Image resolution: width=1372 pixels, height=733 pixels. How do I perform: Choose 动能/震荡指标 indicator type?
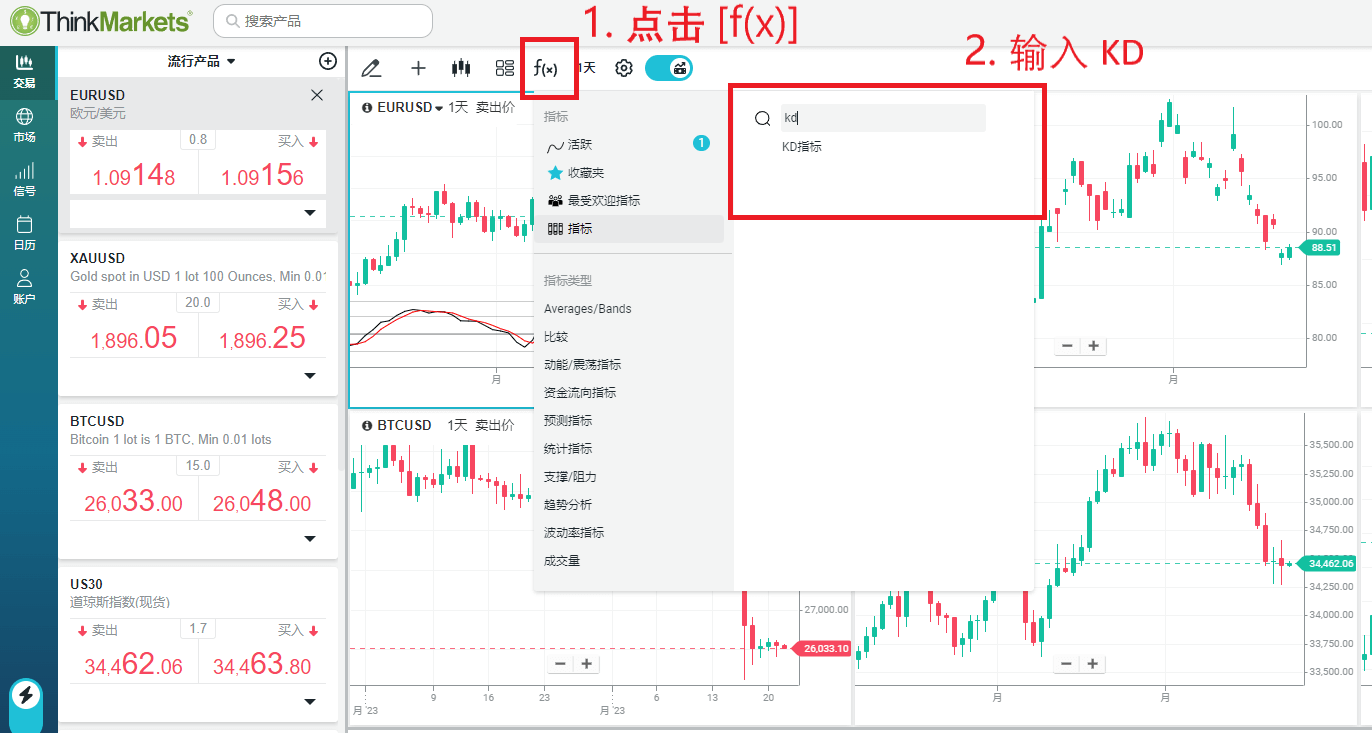pos(582,364)
